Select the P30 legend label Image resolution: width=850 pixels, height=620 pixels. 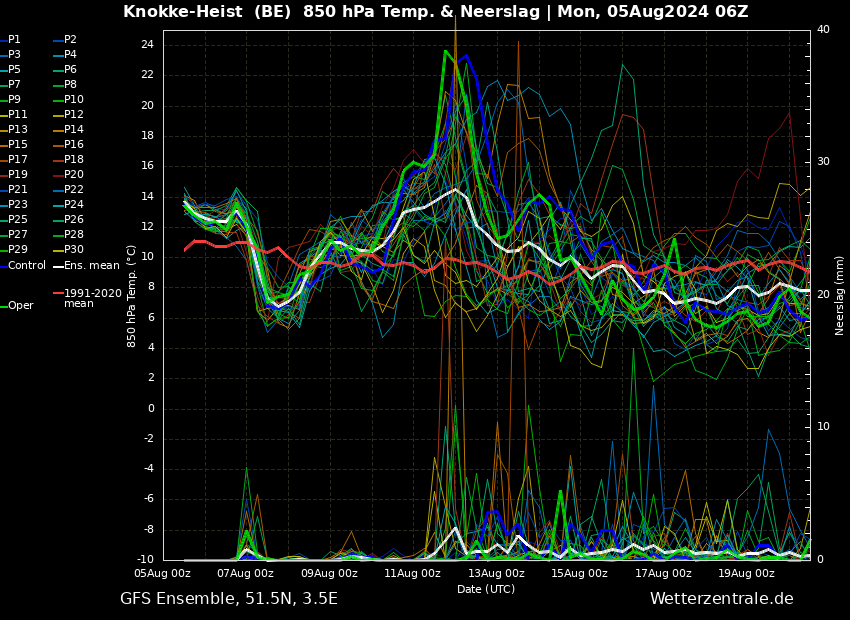(73, 250)
